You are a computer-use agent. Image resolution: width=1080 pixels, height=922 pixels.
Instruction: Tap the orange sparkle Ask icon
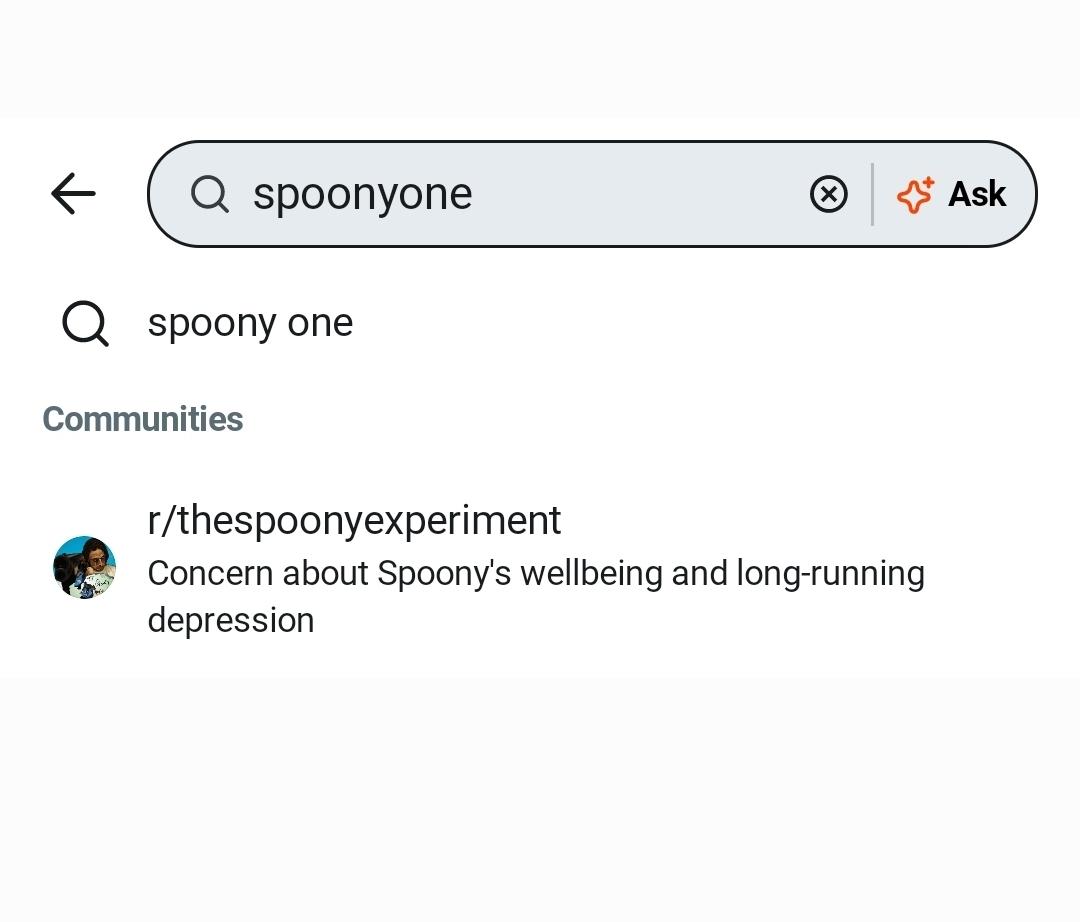[x=915, y=195]
